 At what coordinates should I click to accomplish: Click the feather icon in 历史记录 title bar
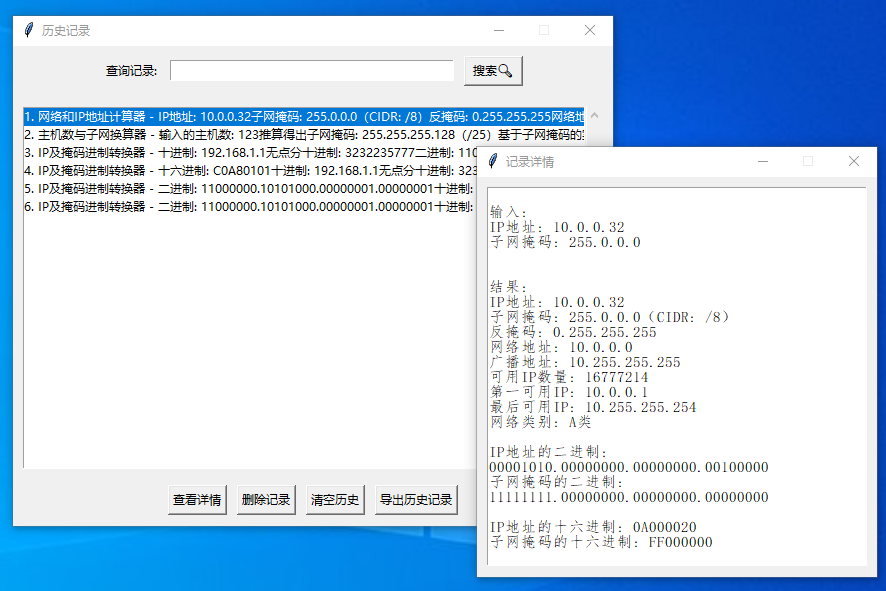29,30
